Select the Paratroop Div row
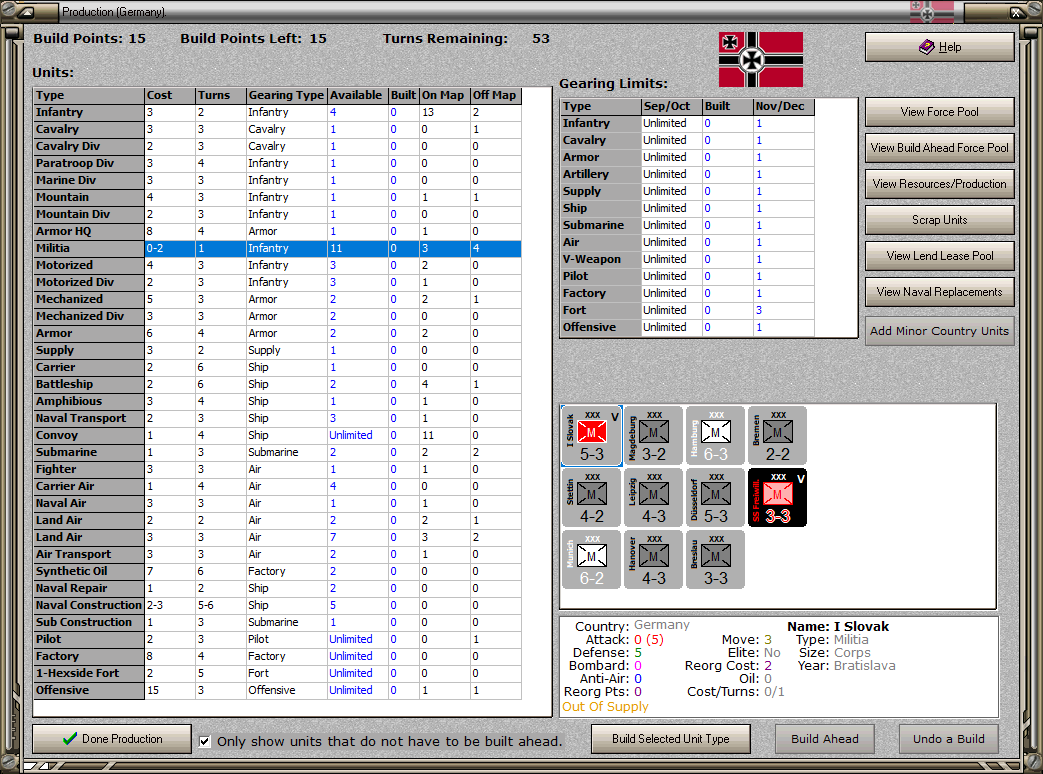1043x774 pixels. [x=277, y=164]
